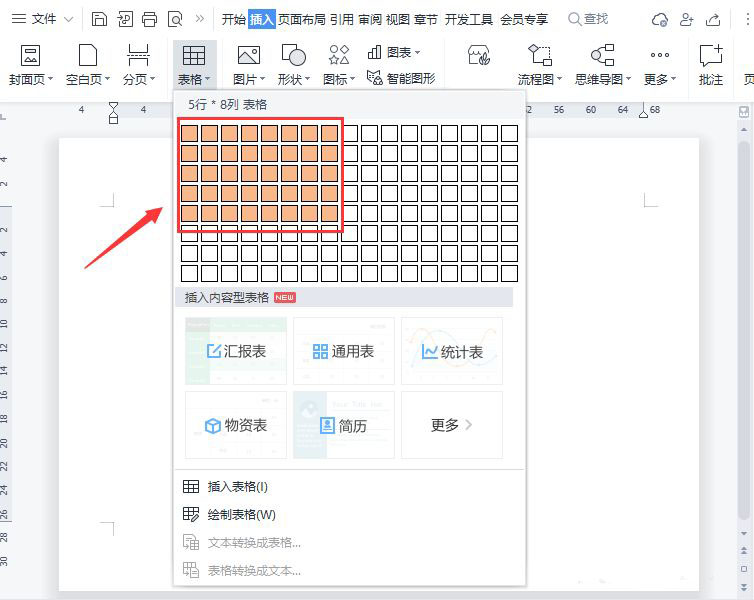Click the print icon
Screen dimensions: 754x600
tap(150, 19)
